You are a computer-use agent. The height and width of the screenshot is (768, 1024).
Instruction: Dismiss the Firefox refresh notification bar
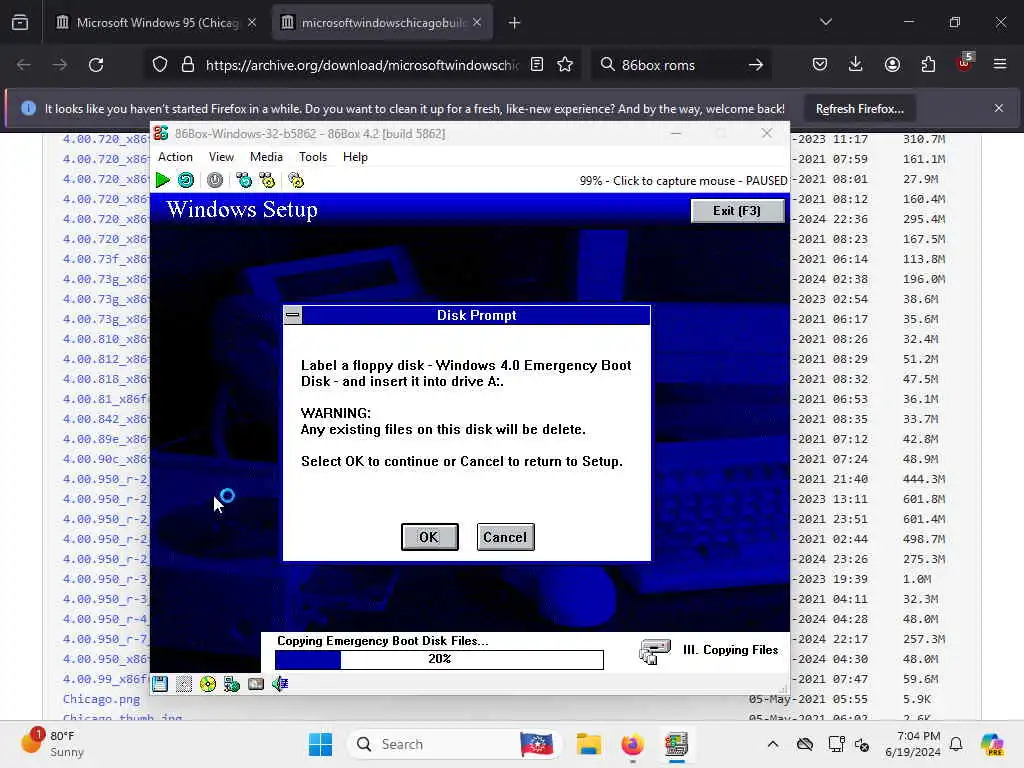pyautogui.click(x=999, y=108)
